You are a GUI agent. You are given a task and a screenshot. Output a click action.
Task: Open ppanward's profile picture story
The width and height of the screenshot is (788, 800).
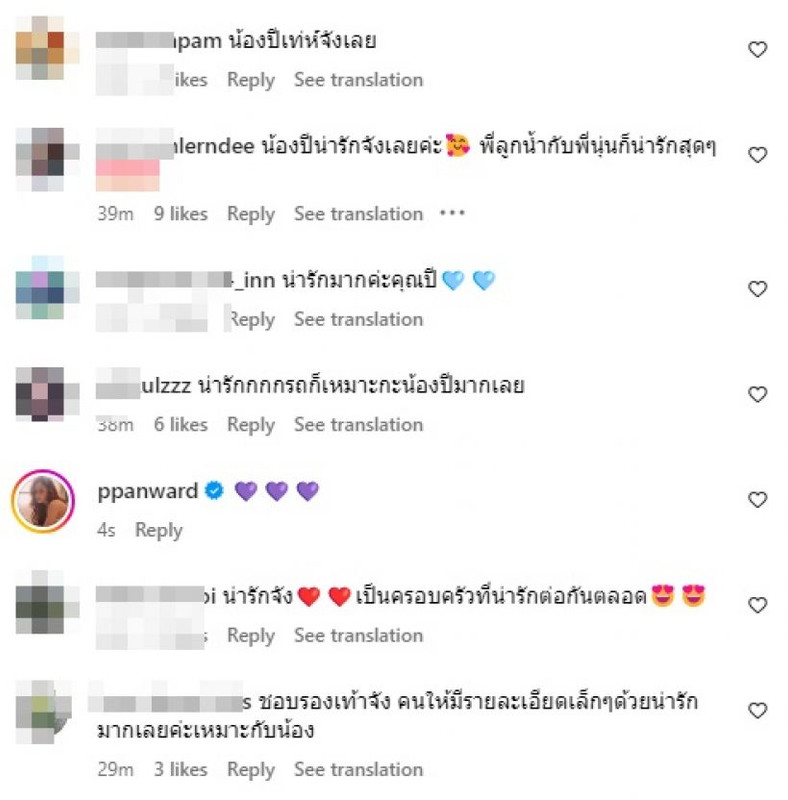click(43, 501)
